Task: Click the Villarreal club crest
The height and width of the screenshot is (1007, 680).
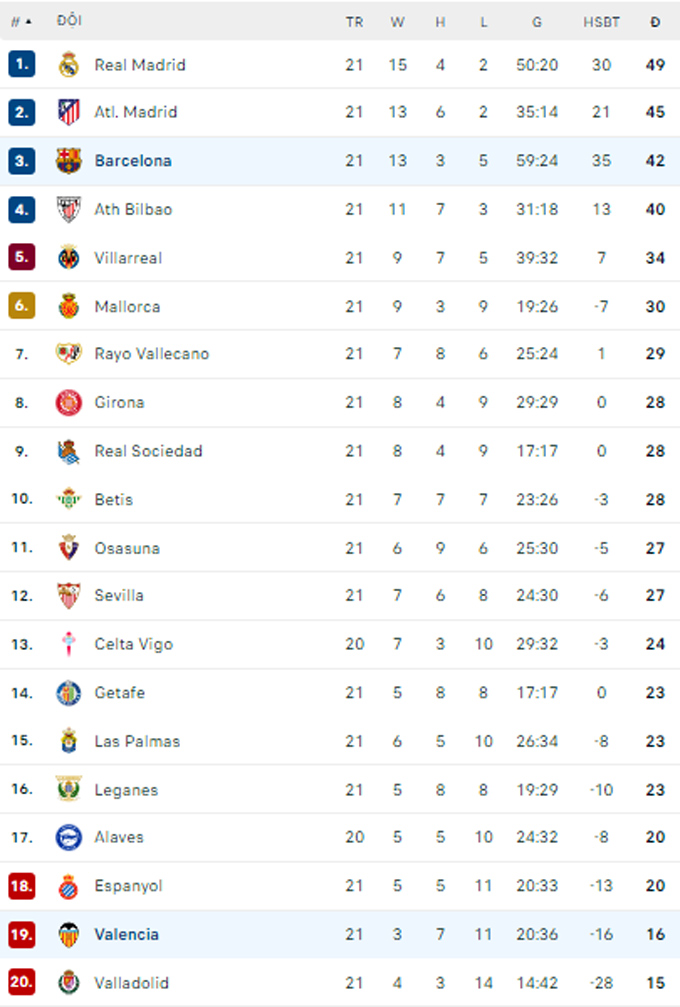Action: [x=69, y=258]
